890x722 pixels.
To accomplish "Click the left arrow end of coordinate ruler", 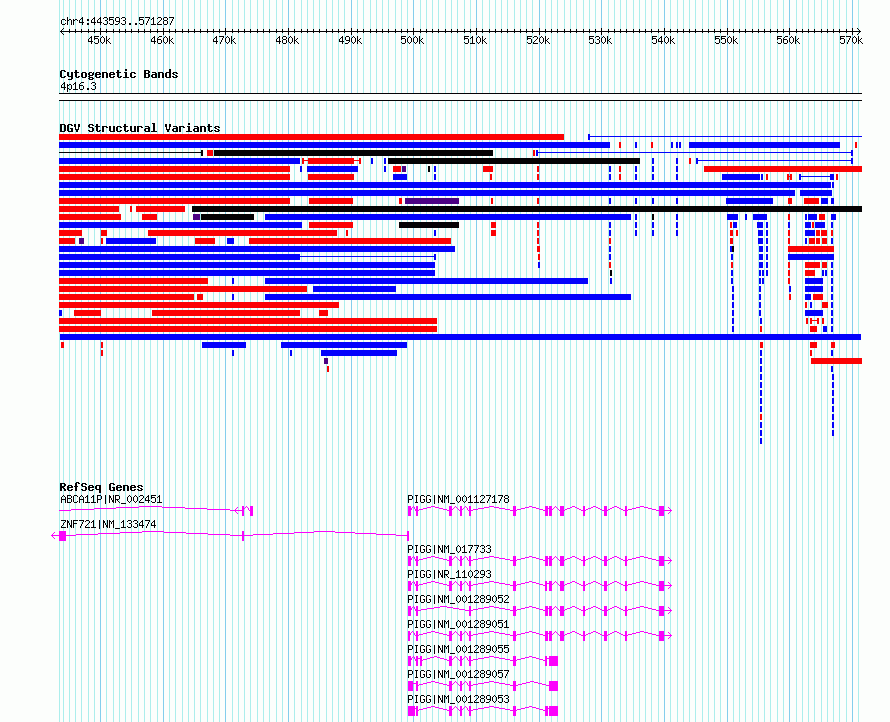I will click(62, 31).
